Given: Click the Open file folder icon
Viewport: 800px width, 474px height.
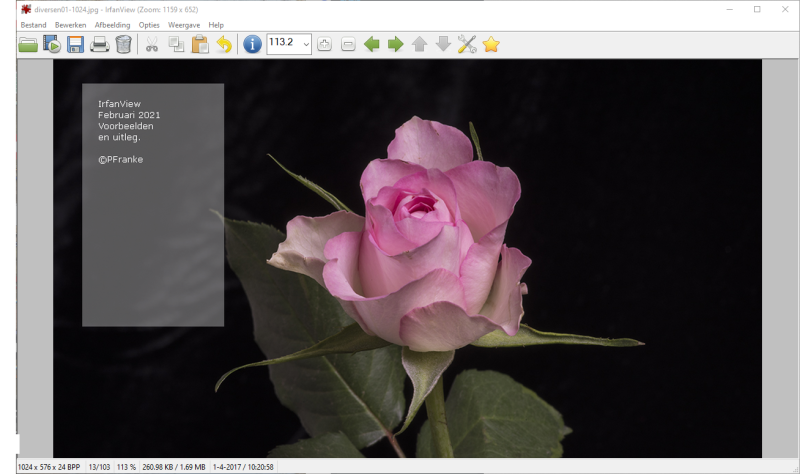Looking at the screenshot, I should click(x=28, y=44).
